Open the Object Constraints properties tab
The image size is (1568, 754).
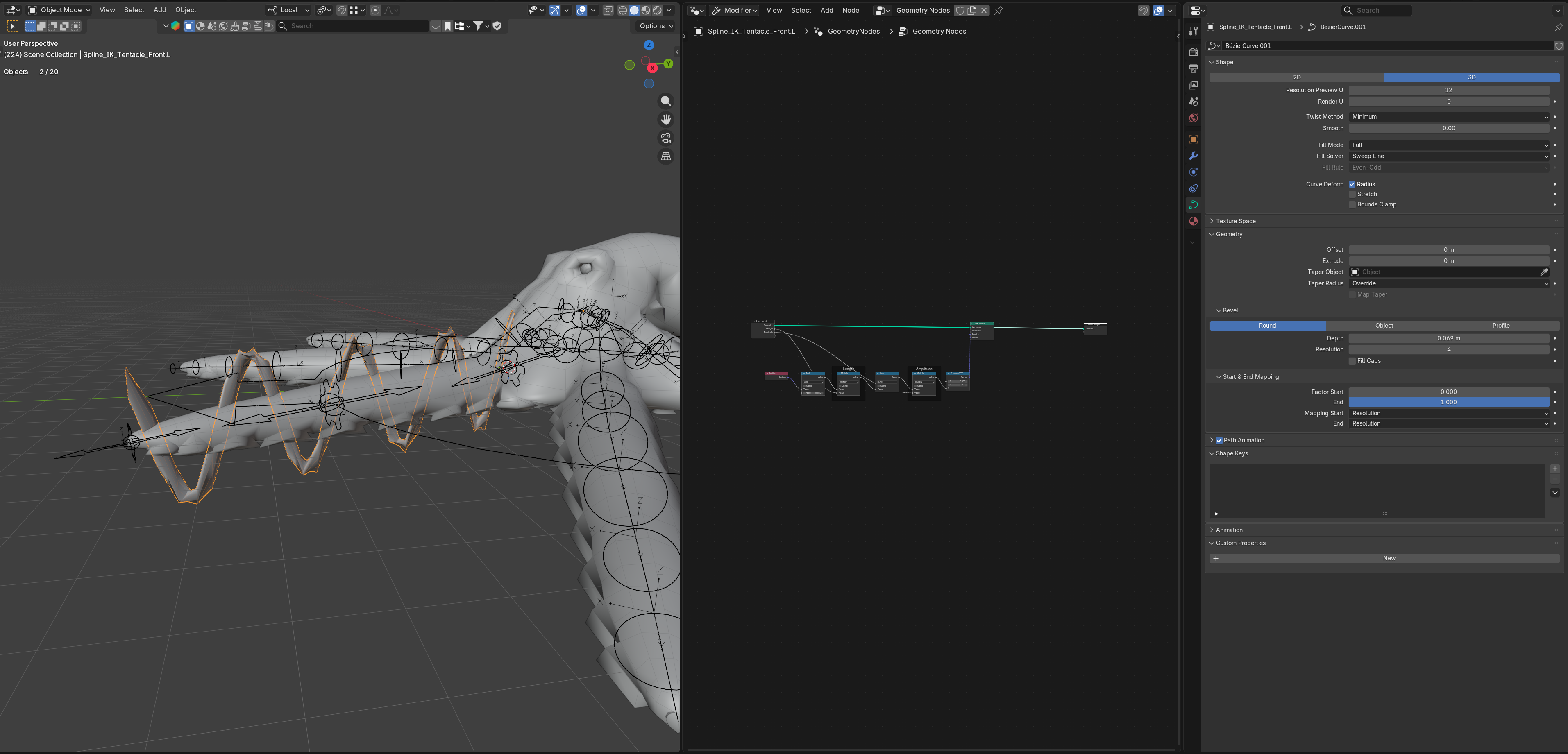[x=1193, y=189]
